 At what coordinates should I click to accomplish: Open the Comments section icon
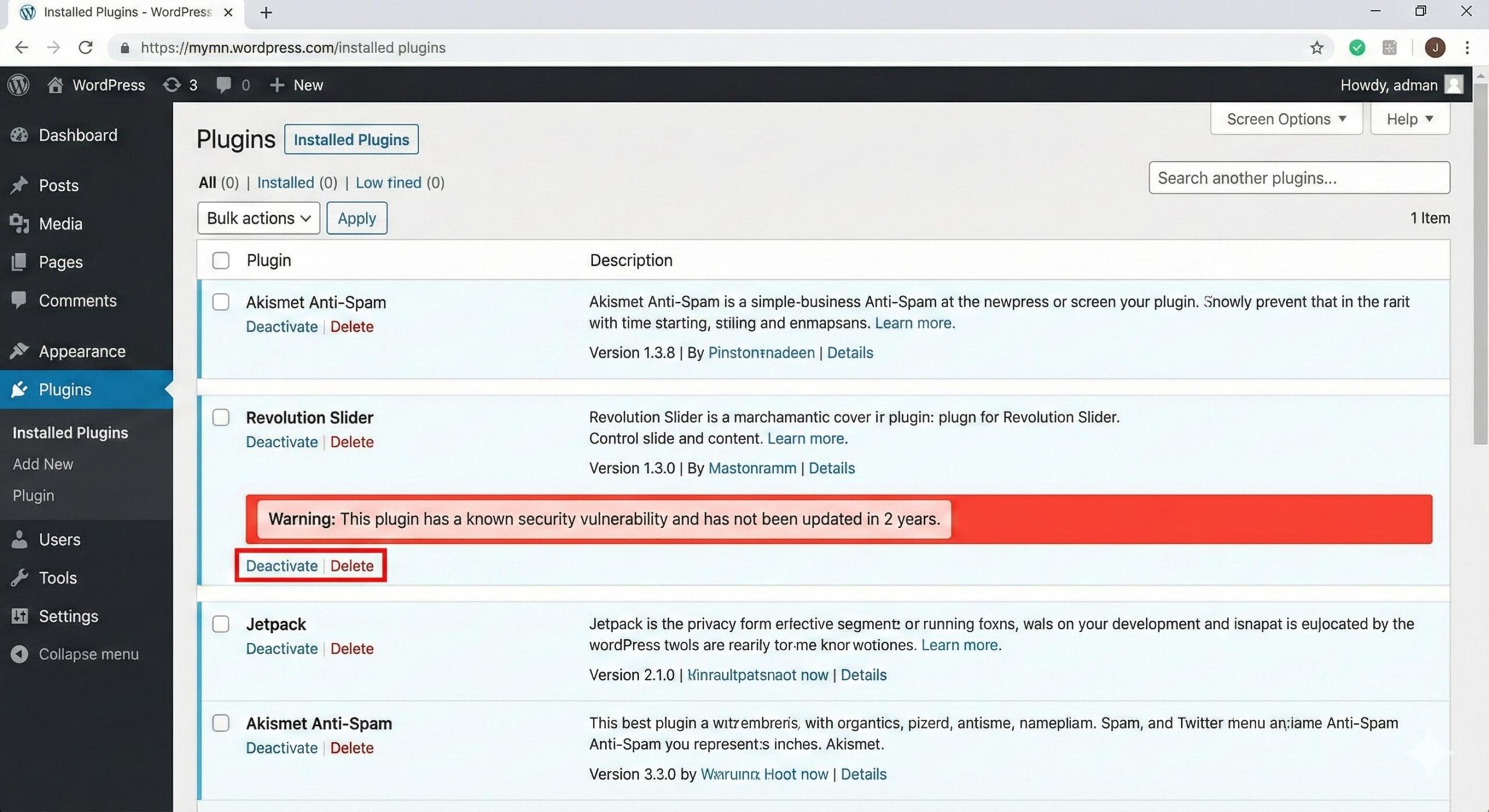pyautogui.click(x=19, y=300)
